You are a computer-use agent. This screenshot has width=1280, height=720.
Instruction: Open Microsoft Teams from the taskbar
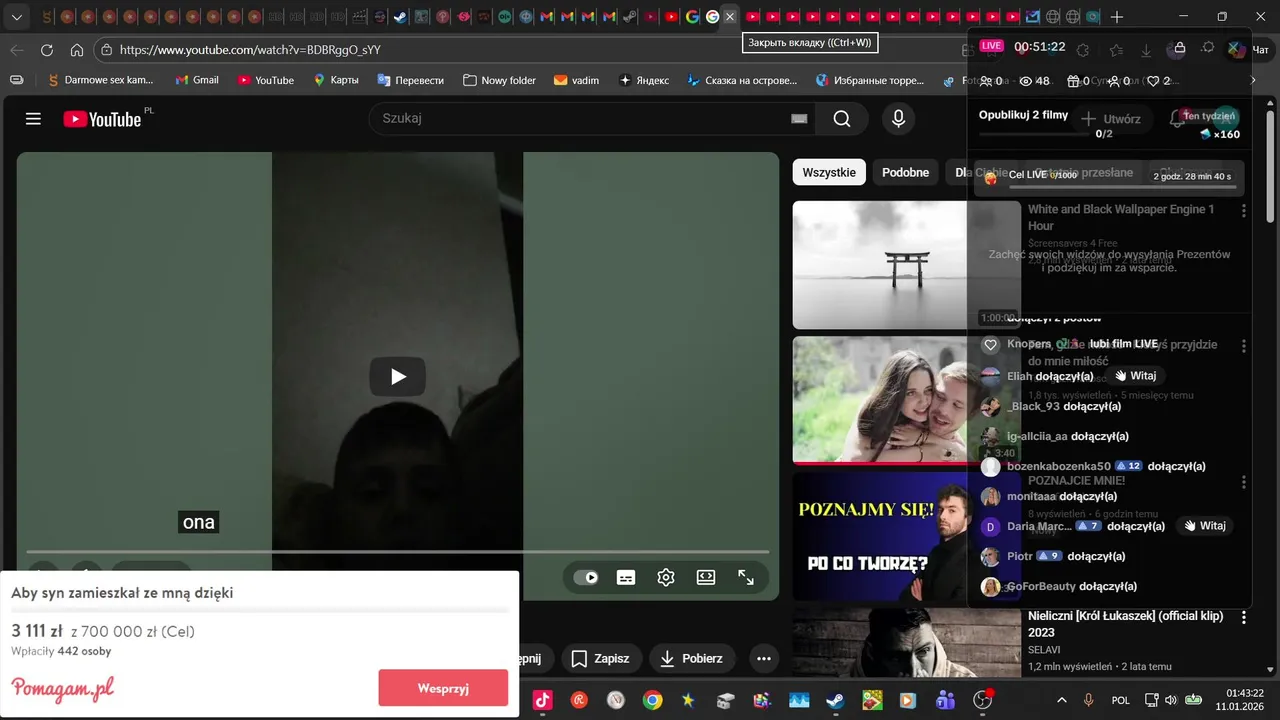pos(945,700)
